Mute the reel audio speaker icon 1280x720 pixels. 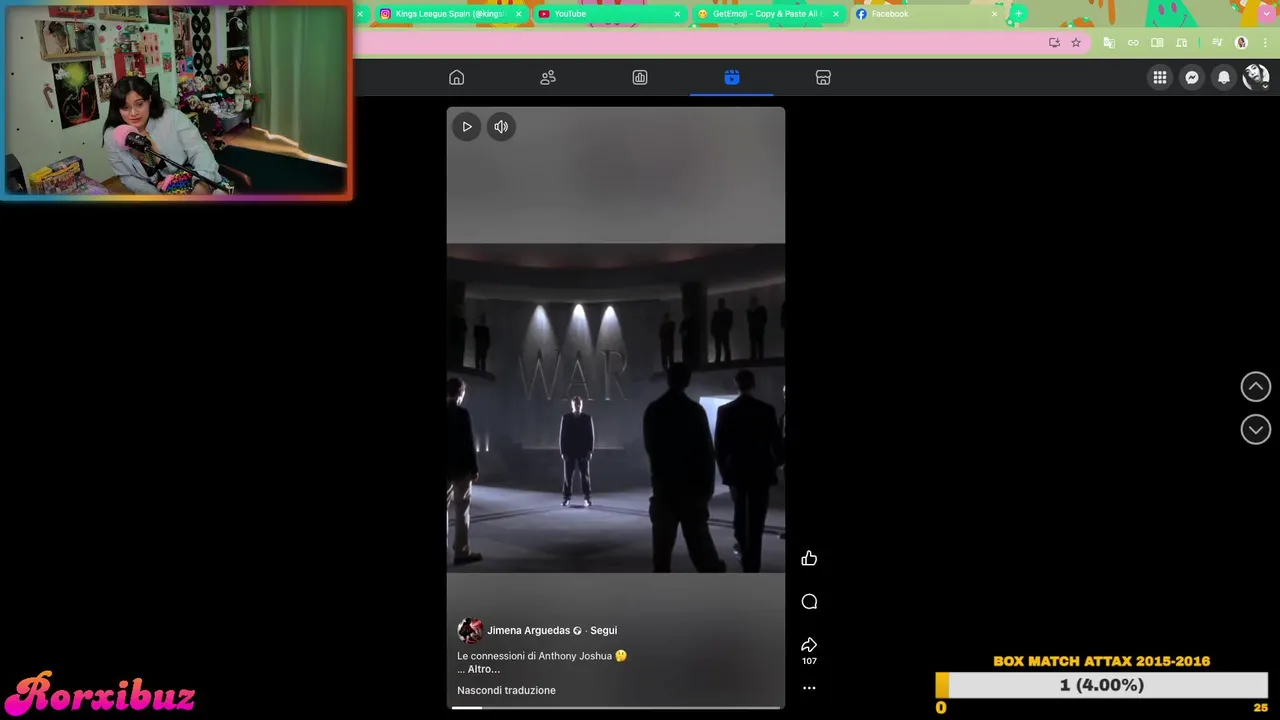click(501, 127)
